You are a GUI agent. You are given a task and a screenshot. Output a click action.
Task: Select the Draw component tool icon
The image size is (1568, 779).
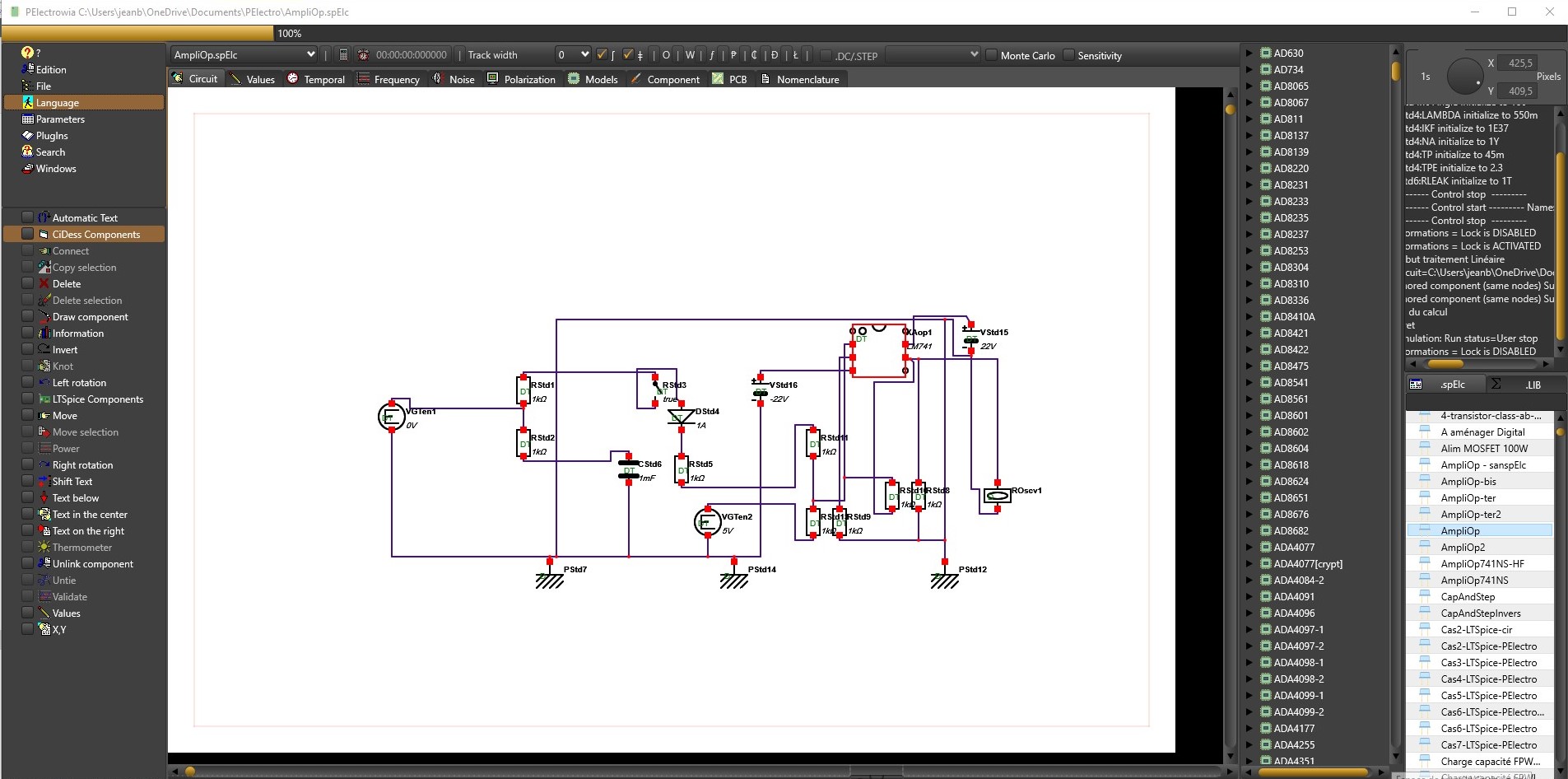44,317
